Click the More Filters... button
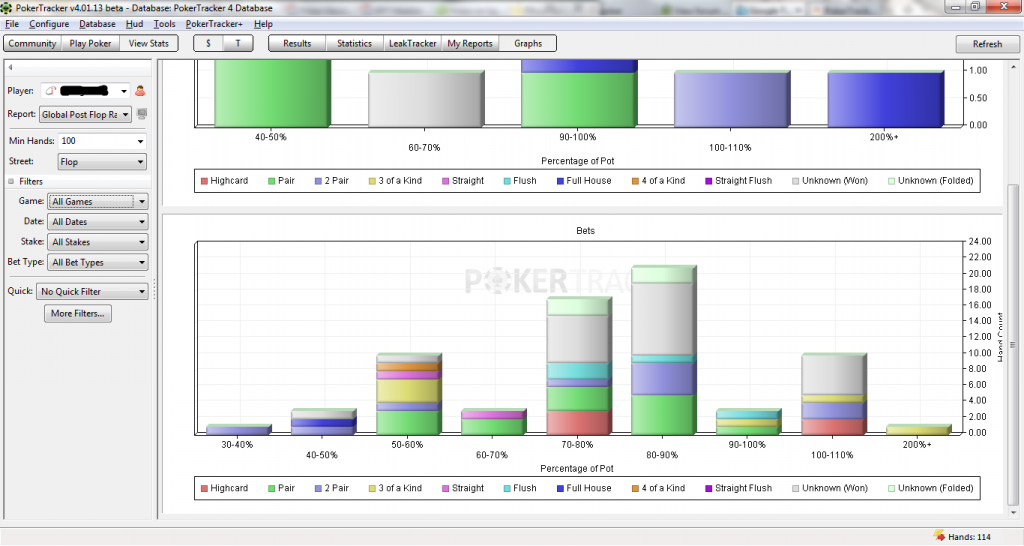 78,313
